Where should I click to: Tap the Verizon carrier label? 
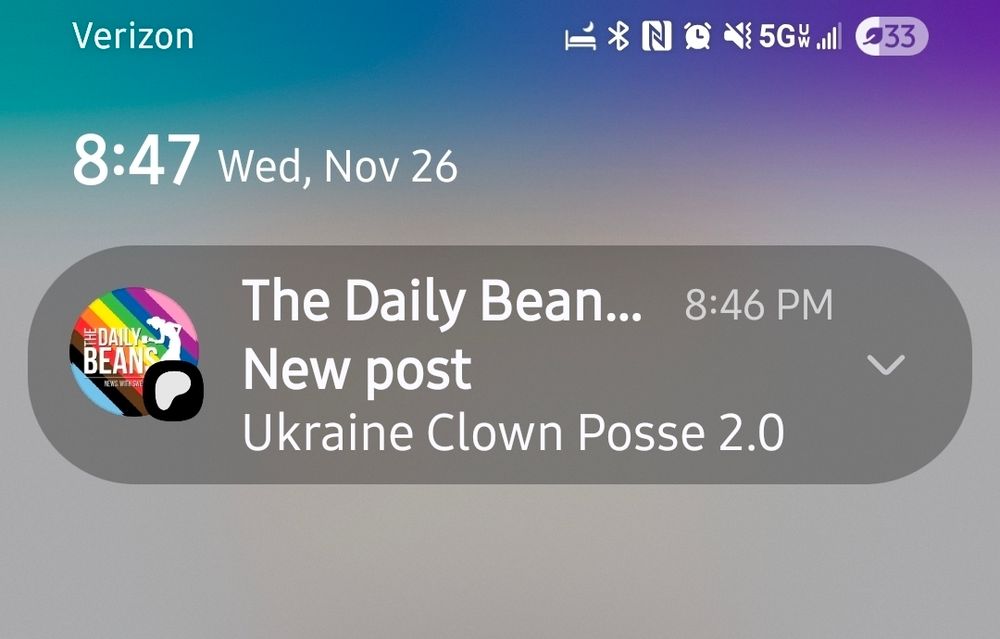[133, 36]
